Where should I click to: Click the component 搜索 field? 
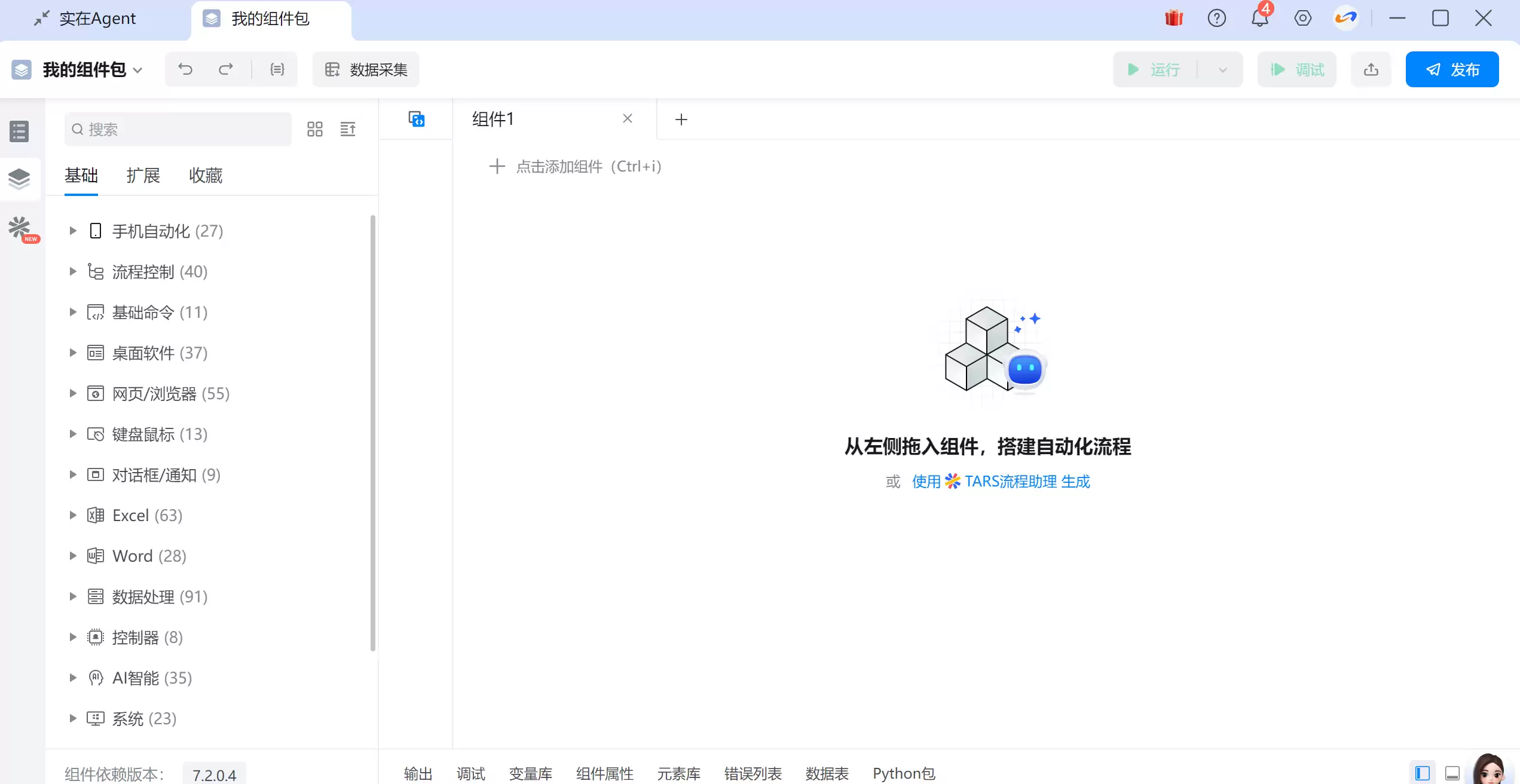(178, 129)
